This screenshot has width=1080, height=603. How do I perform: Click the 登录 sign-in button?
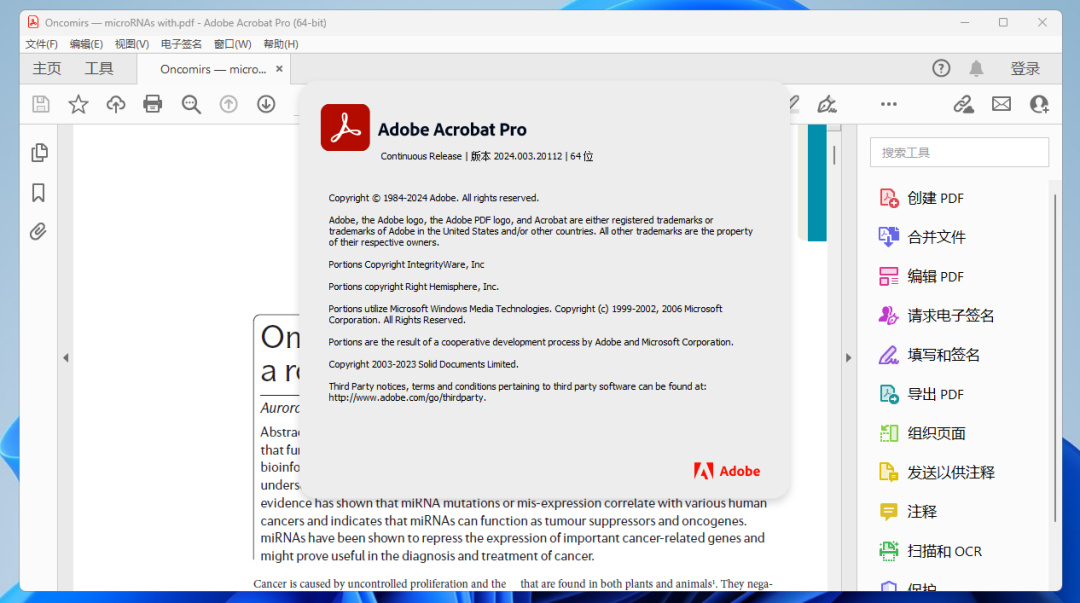click(1025, 68)
